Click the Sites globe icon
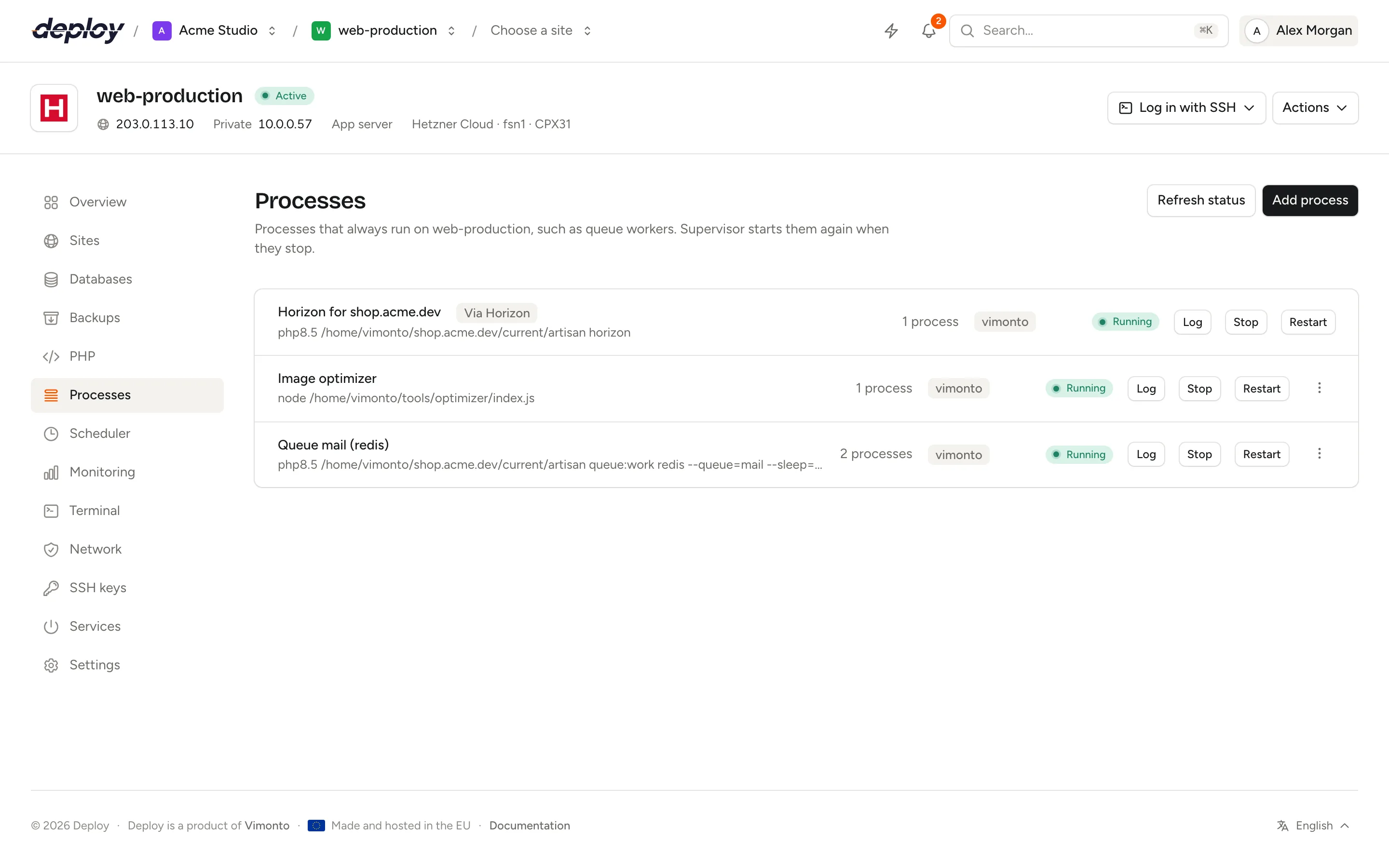Viewport: 1389px width, 868px height. (51, 241)
